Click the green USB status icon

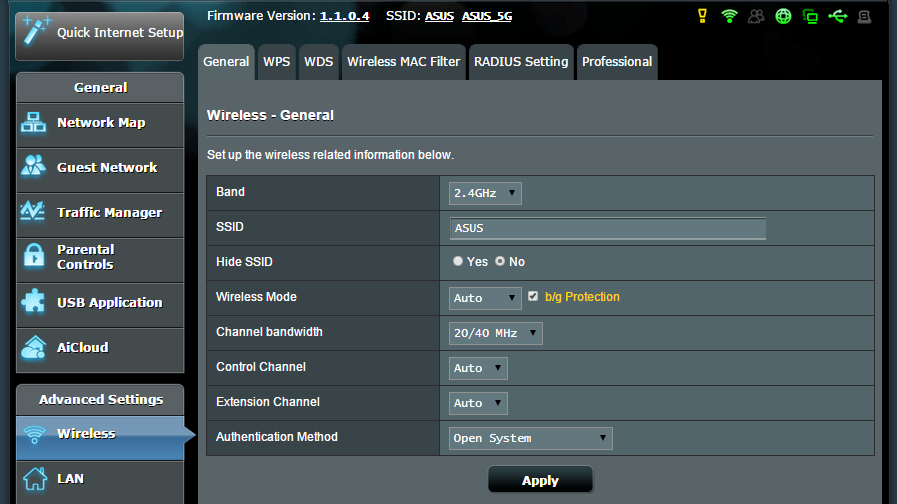click(838, 16)
